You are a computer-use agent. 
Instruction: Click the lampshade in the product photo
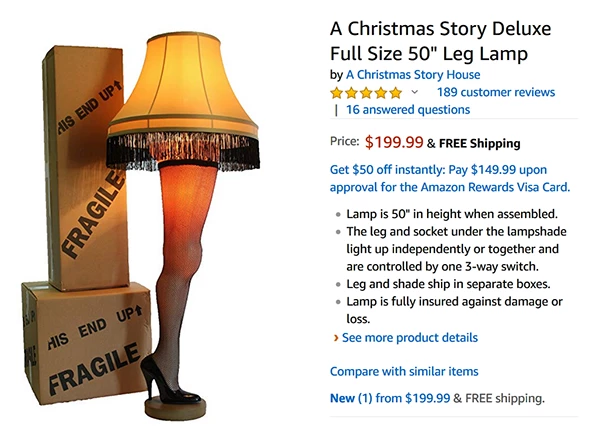183,101
